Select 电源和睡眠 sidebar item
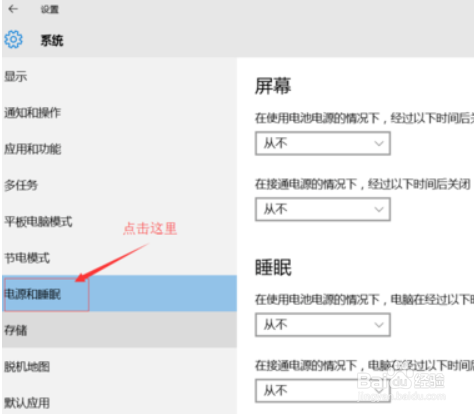This screenshot has height=414, width=474. (119, 294)
